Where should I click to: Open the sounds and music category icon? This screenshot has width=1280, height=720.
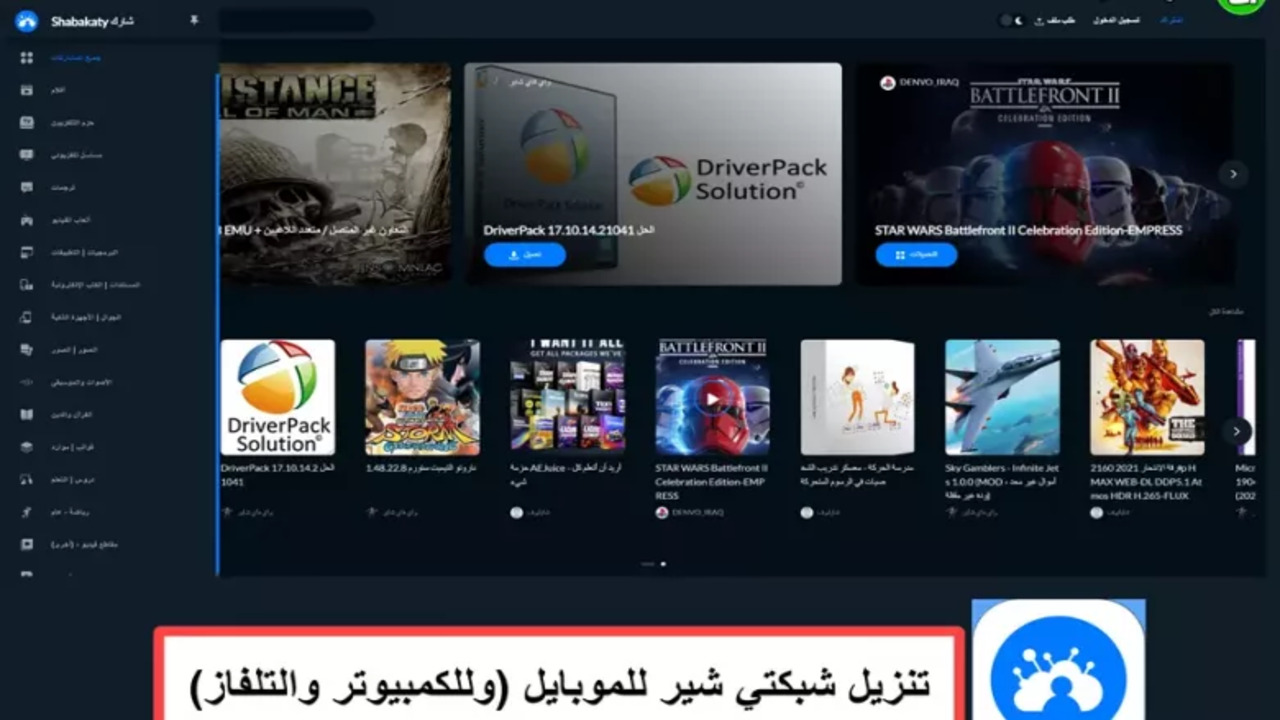click(x=27, y=382)
